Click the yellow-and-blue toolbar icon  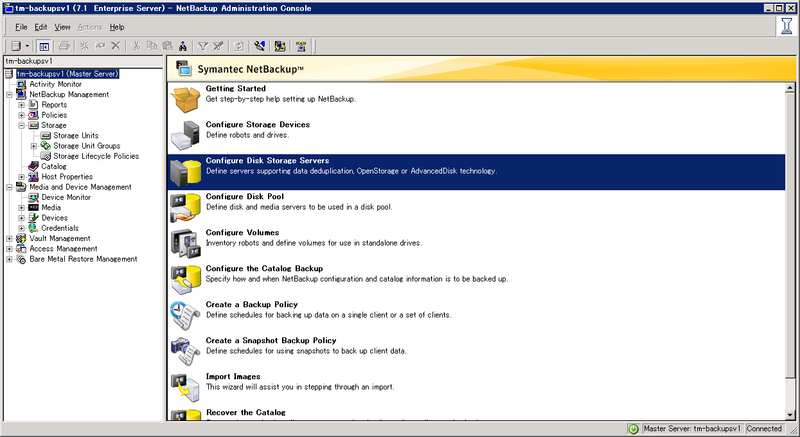(280, 46)
